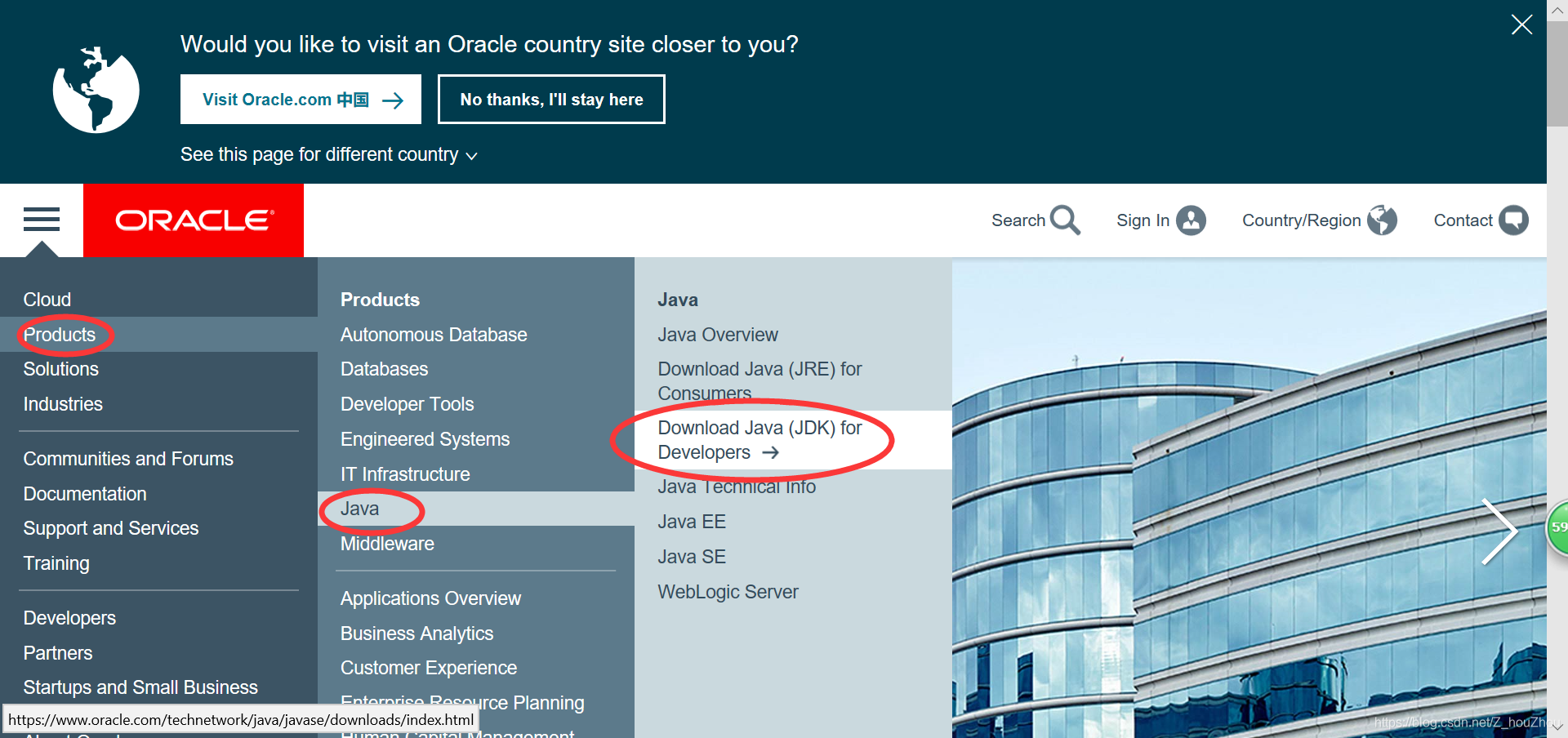This screenshot has height=738, width=1568.
Task: Open Download Java (JRE) for Consumers
Action: click(x=759, y=381)
